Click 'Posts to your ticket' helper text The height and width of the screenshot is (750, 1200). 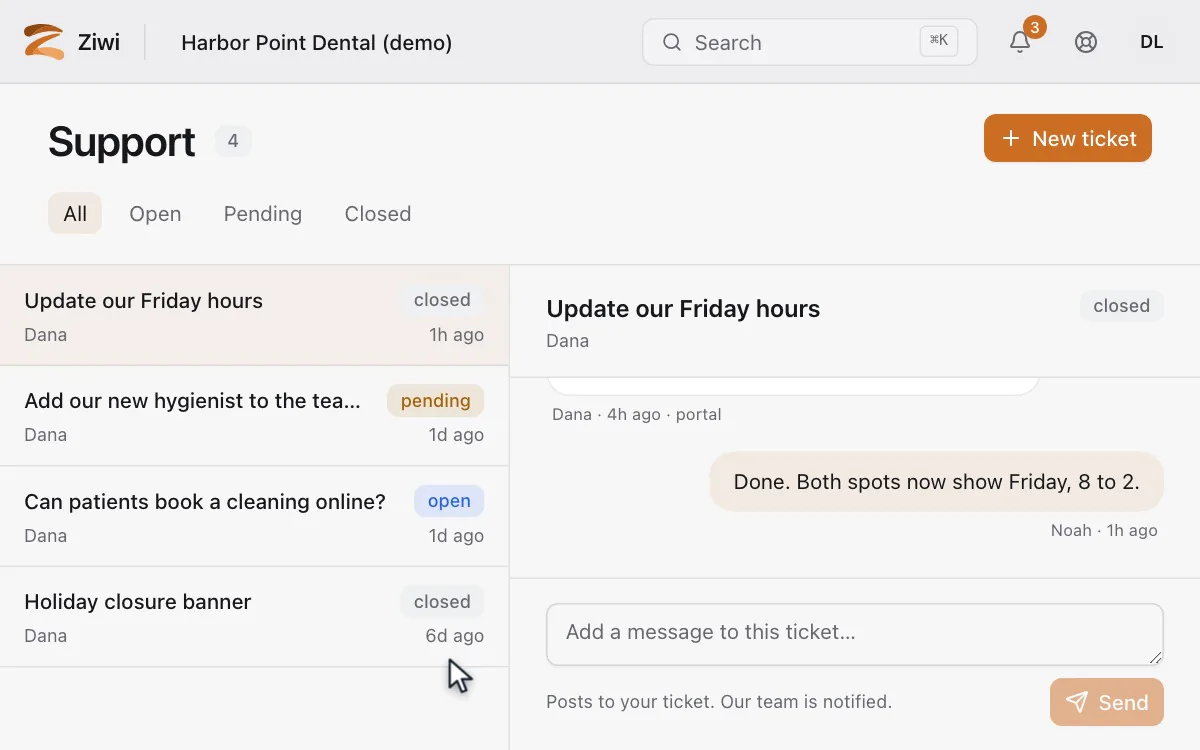[719, 702]
